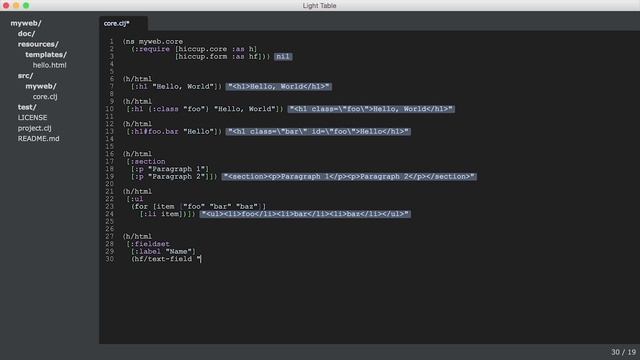Click the :ul keyword on line 22
The height and width of the screenshot is (360, 640).
(x=137, y=199)
